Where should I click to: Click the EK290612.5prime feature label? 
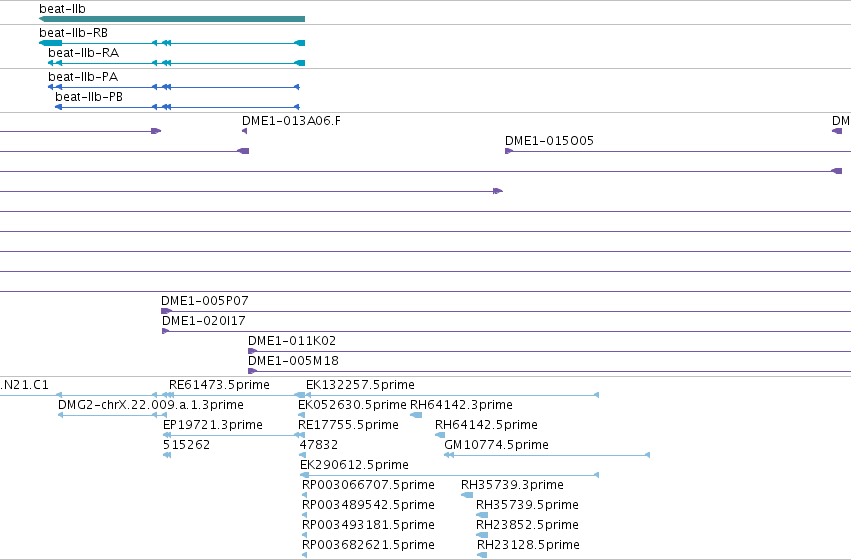(x=354, y=464)
